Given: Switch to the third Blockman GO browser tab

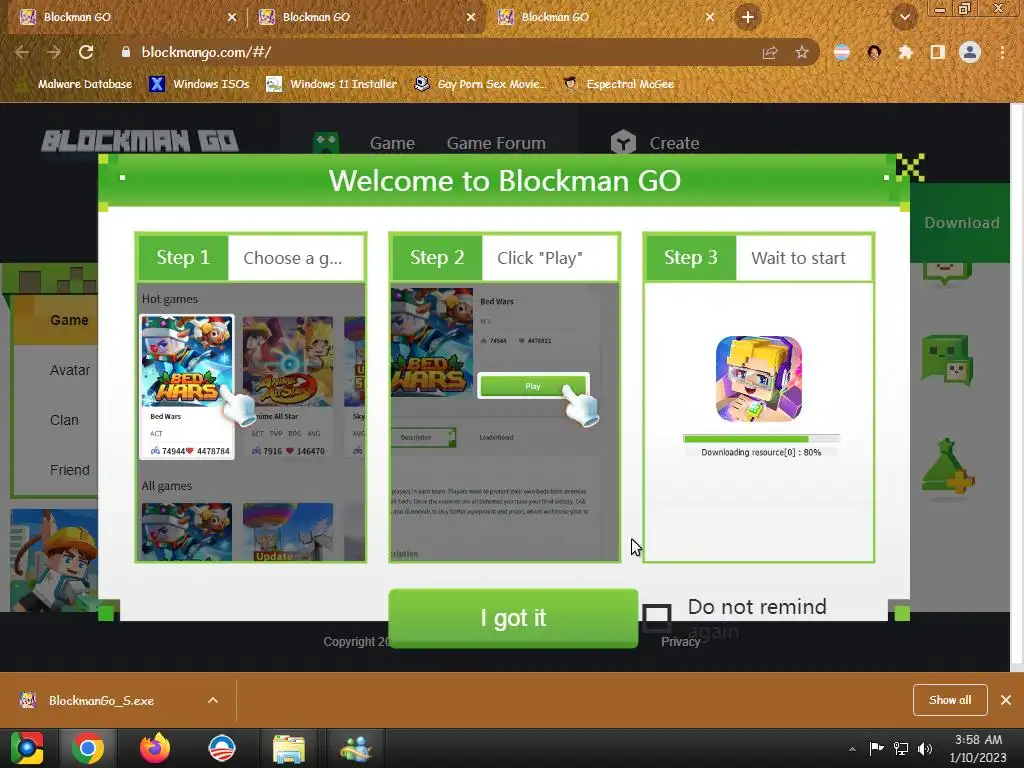Looking at the screenshot, I should (604, 17).
